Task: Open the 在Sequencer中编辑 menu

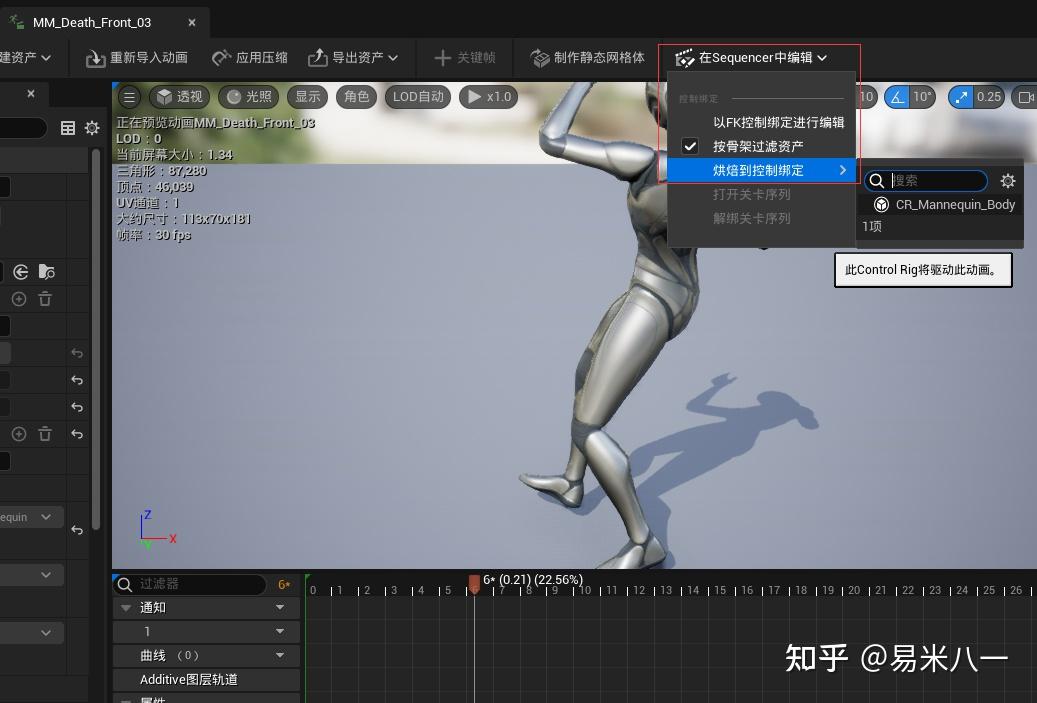Action: click(756, 57)
